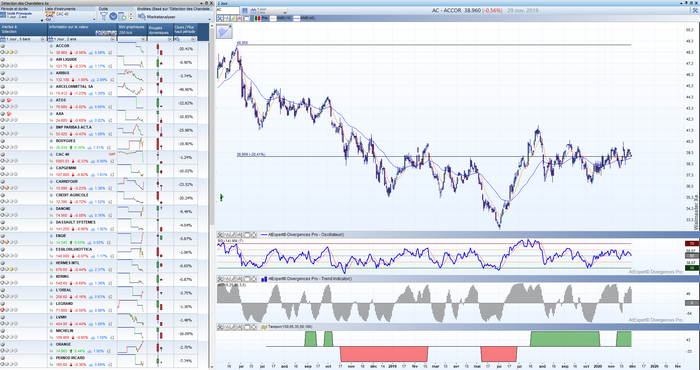Click the chart wrench settings icon in price toolbar
Image resolution: width=700 pixels, height=370 pixels.
[220, 18]
